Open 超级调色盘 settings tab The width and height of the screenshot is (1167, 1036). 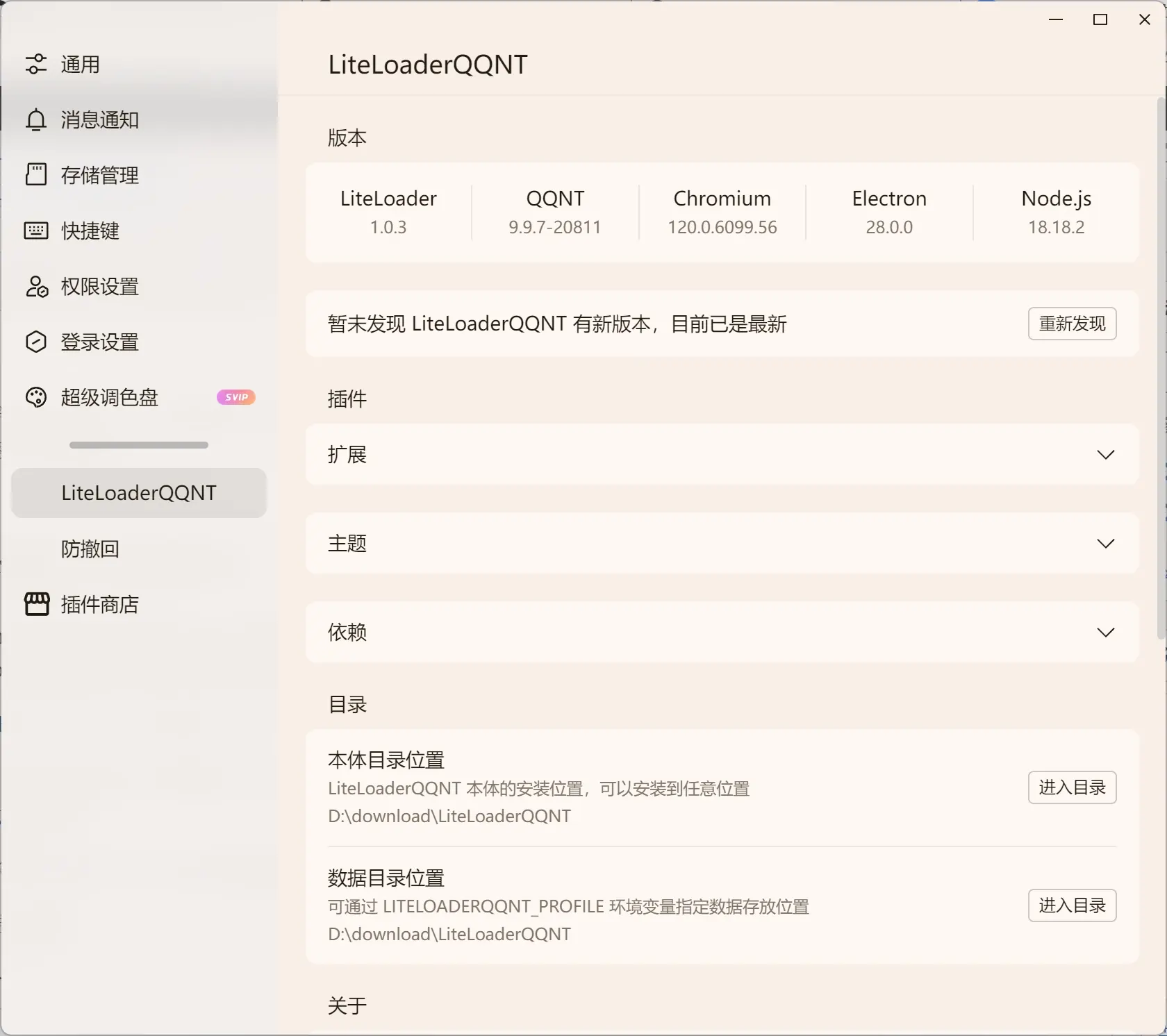click(x=139, y=397)
